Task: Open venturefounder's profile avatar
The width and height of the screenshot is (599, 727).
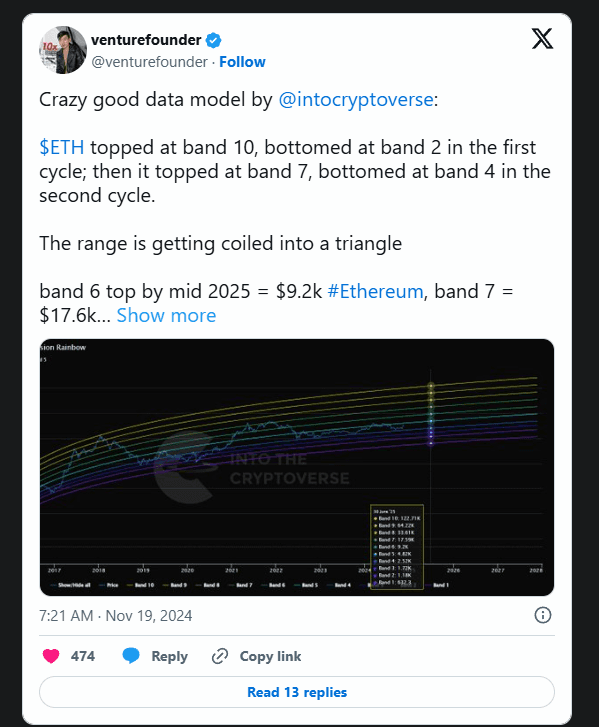Action: point(63,50)
